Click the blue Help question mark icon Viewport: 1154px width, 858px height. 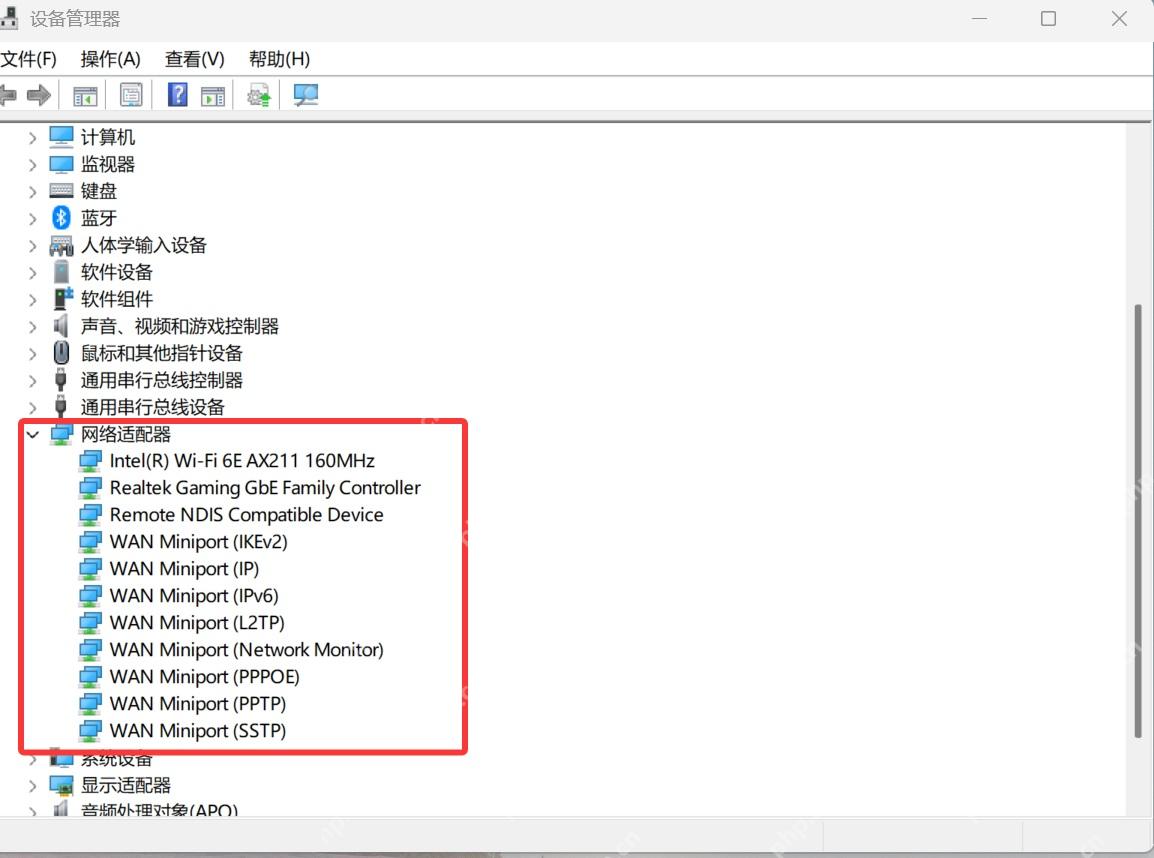177,95
